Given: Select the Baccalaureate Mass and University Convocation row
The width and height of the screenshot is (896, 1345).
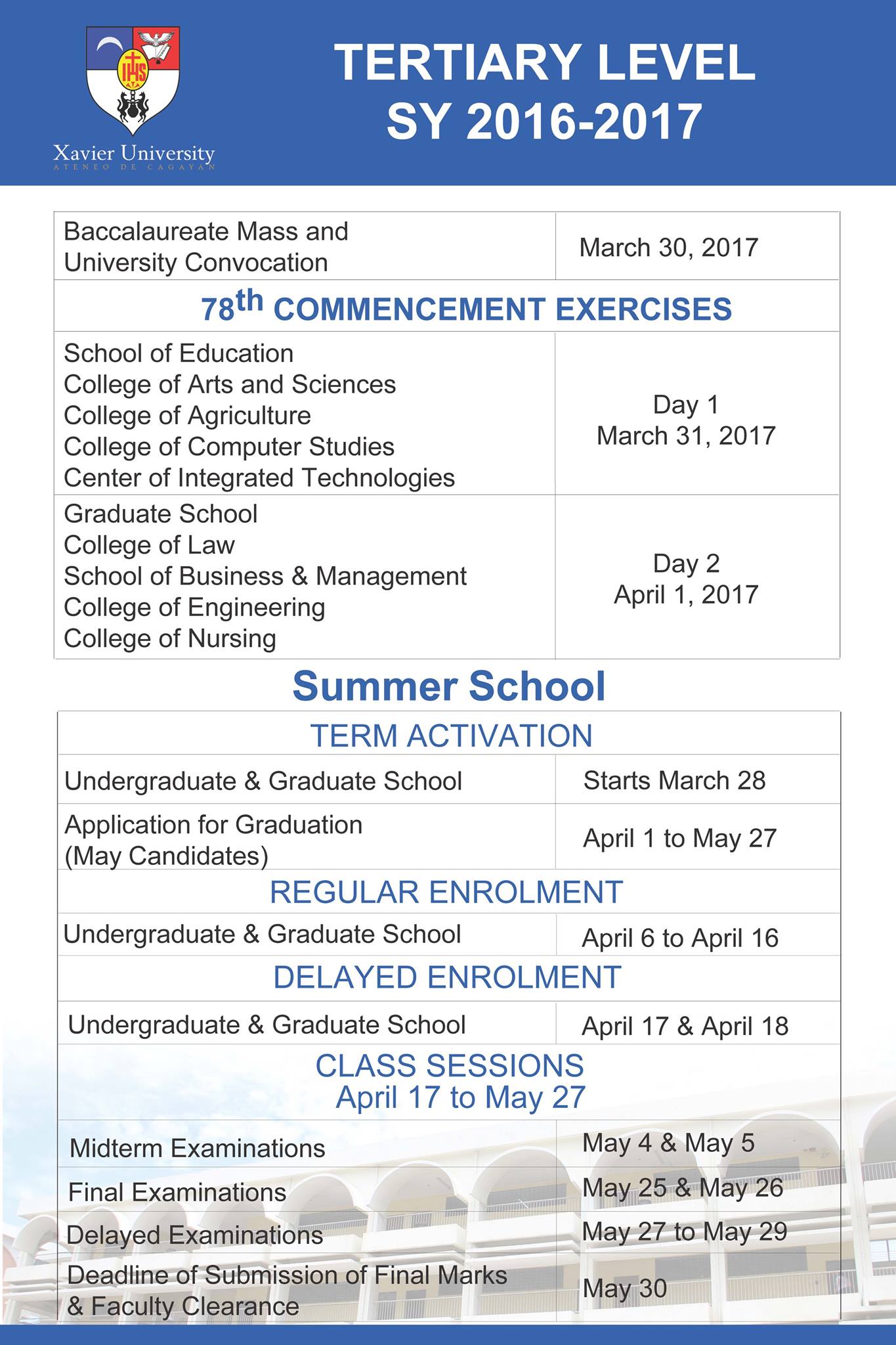Looking at the screenshot, I should coord(446,246).
